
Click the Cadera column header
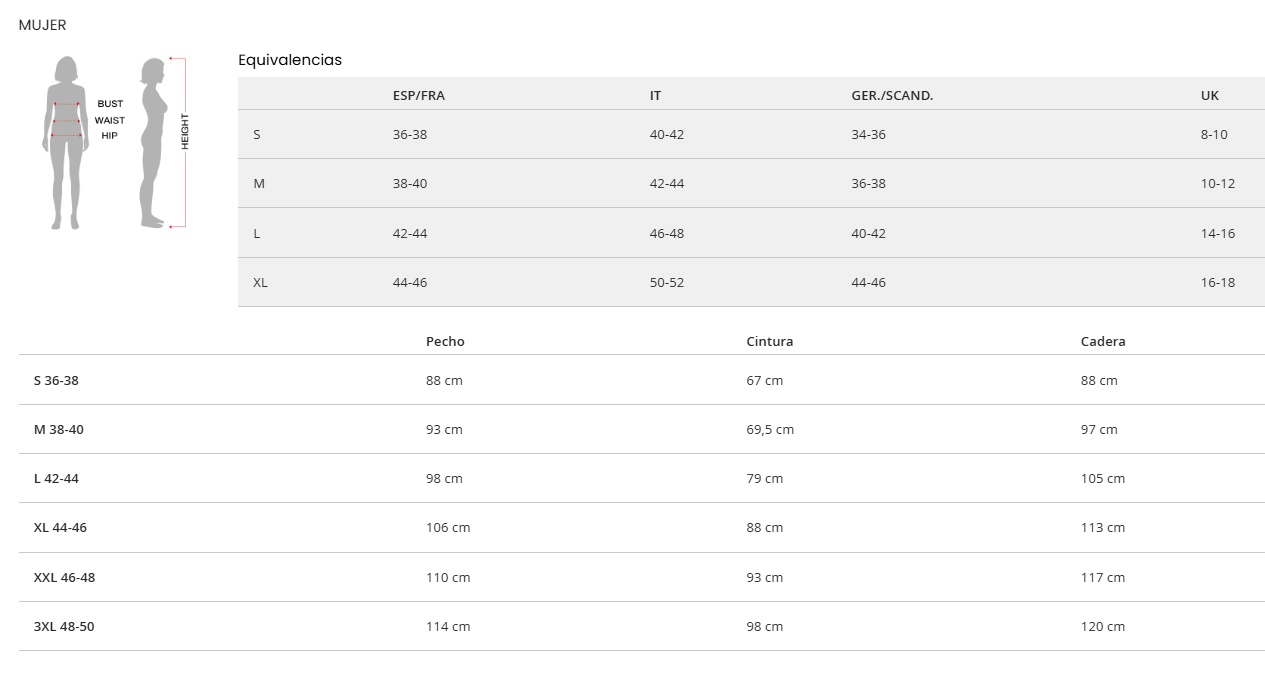pyautogui.click(x=1103, y=341)
